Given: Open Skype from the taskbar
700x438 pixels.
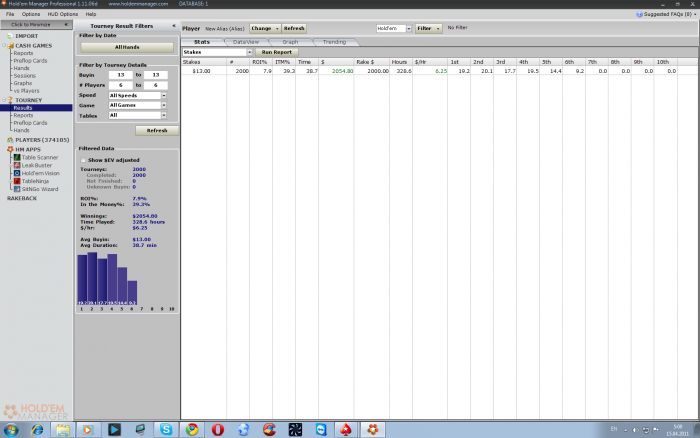Looking at the screenshot, I should coord(166,430).
